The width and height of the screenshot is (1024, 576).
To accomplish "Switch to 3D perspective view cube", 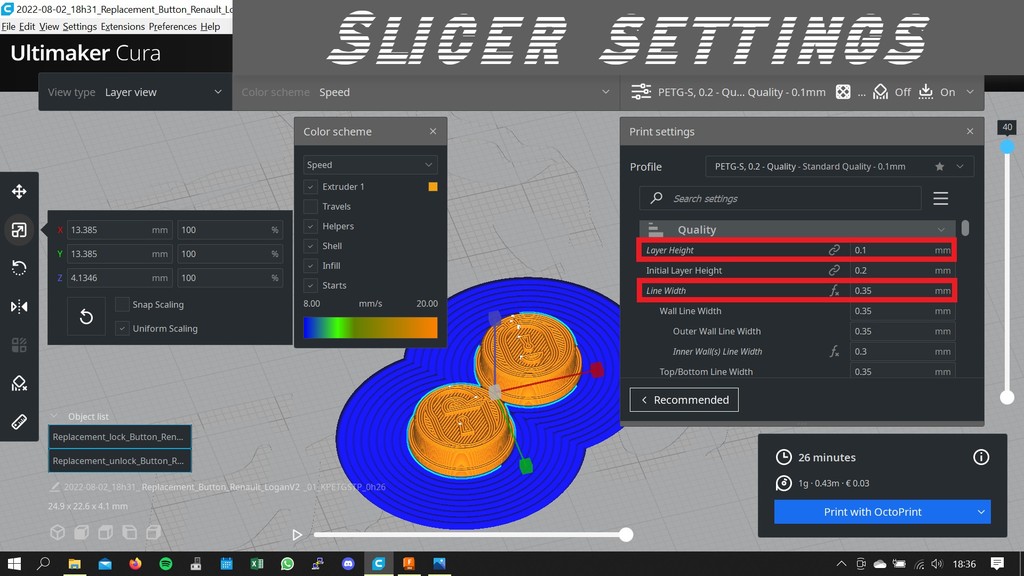I will (x=57, y=532).
